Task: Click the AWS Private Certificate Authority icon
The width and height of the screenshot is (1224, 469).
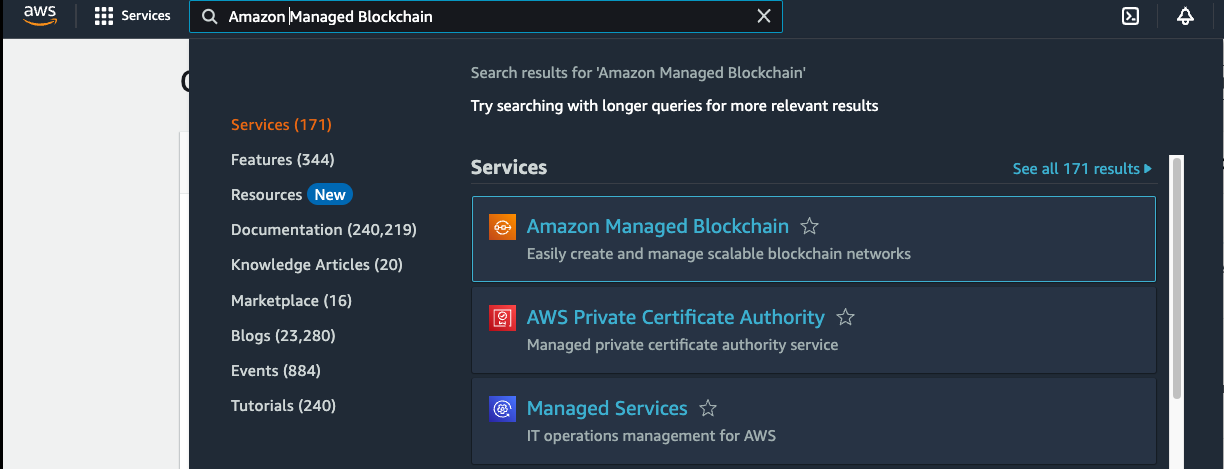Action: click(502, 318)
